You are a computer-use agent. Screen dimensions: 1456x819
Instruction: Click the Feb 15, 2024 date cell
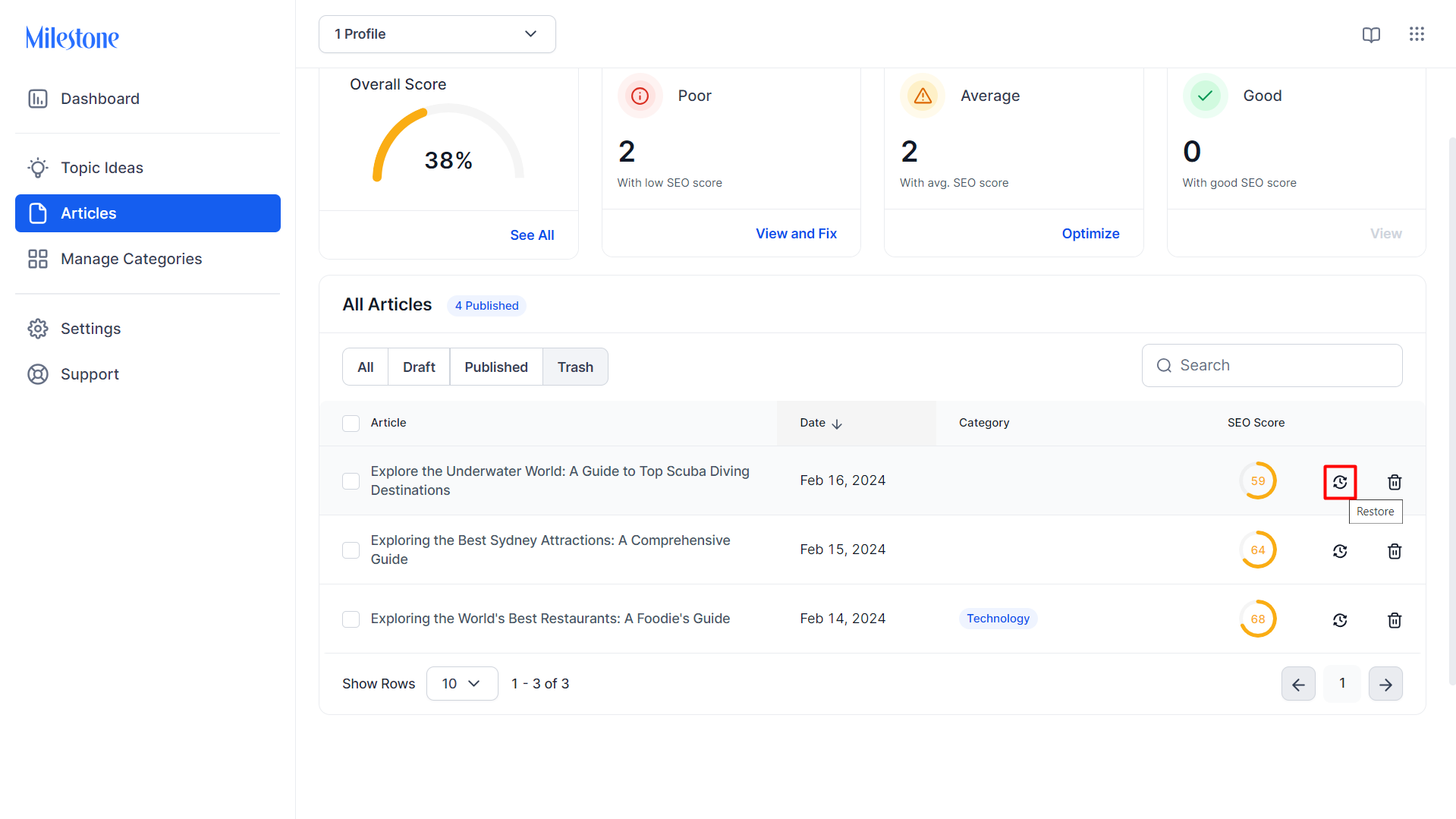[842, 550]
